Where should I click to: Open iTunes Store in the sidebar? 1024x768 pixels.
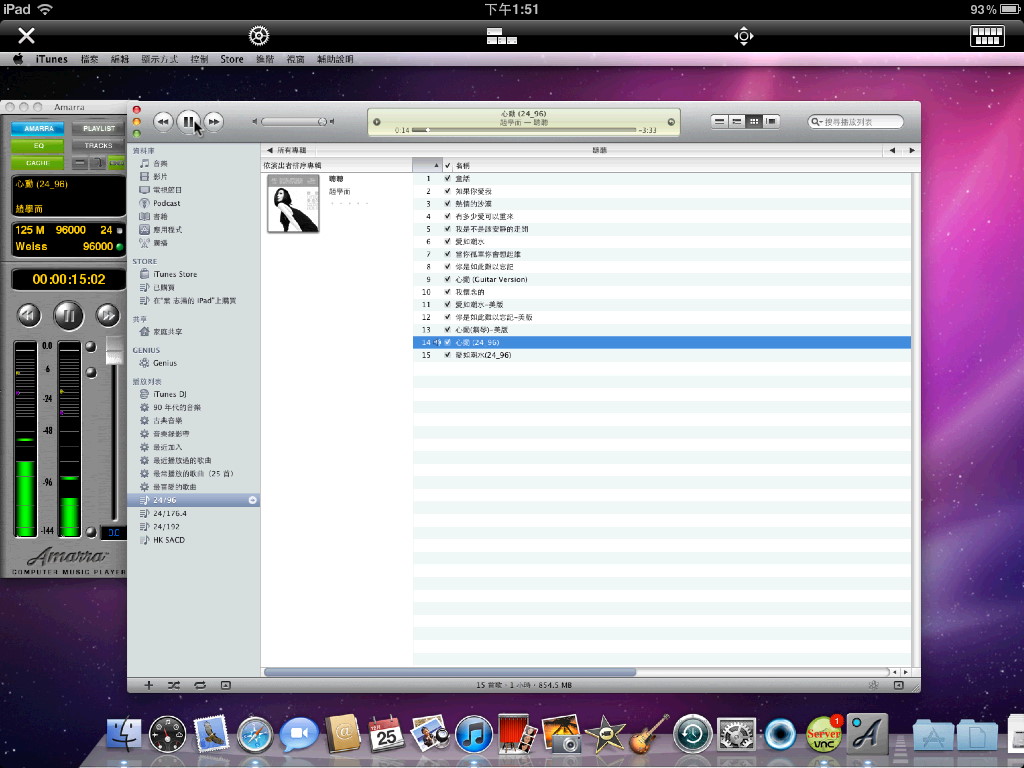[175, 274]
